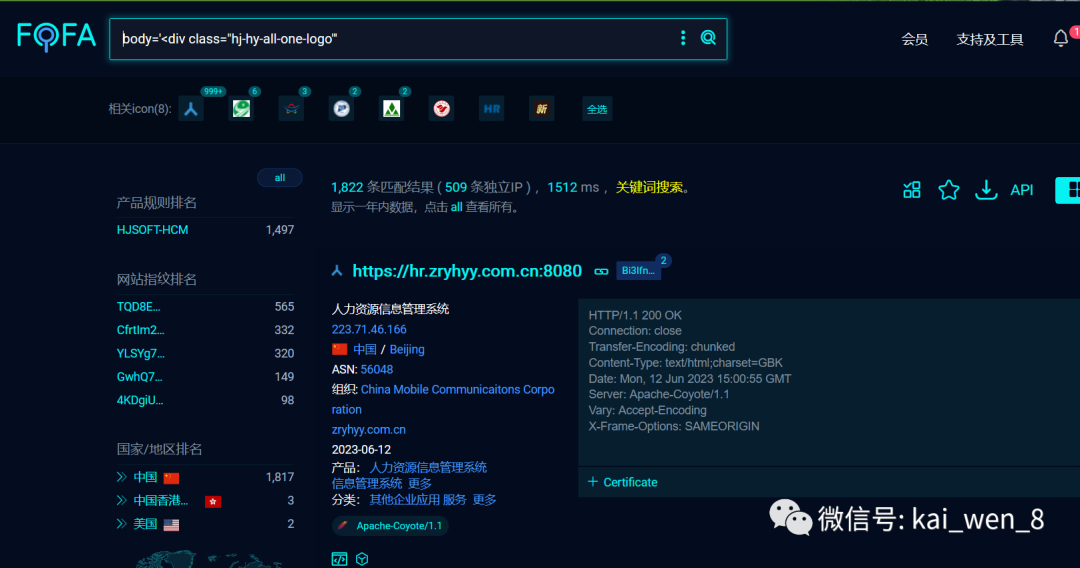Click the search magnifier icon in query box
This screenshot has width=1080, height=568.
708,38
